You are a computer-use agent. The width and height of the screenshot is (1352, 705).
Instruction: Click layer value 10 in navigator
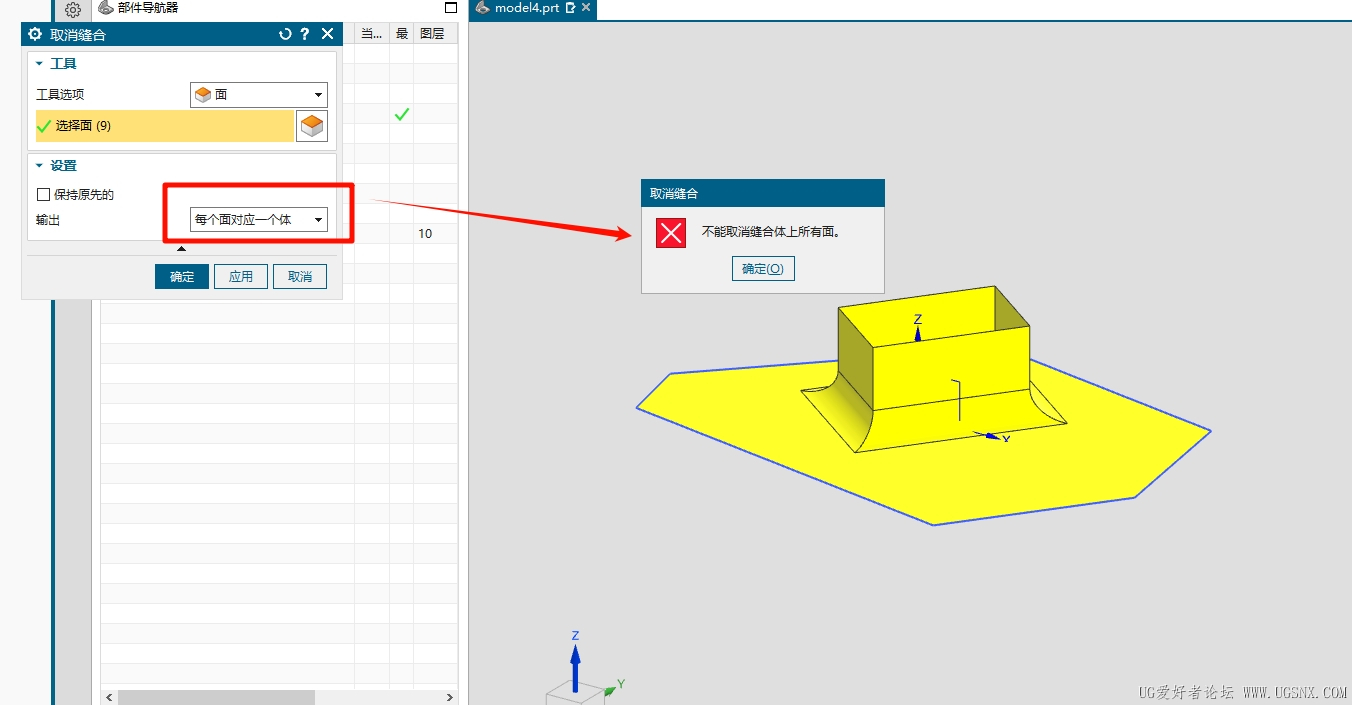click(x=425, y=233)
